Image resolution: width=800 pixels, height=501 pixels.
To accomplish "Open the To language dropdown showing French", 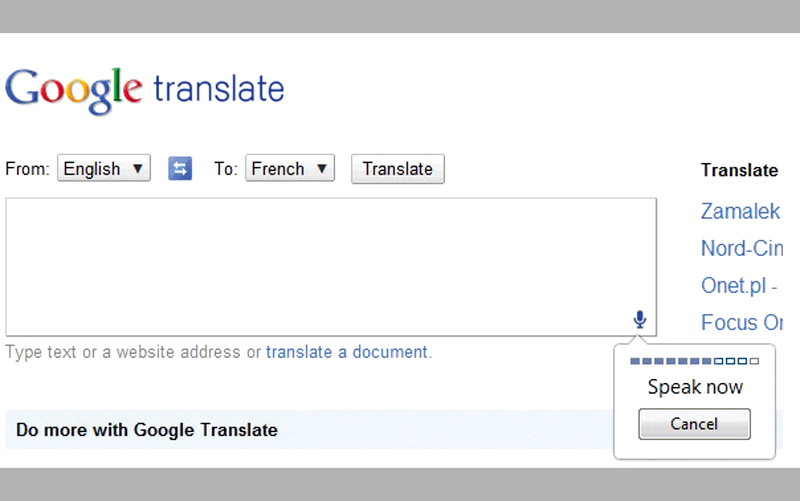I will (x=290, y=169).
